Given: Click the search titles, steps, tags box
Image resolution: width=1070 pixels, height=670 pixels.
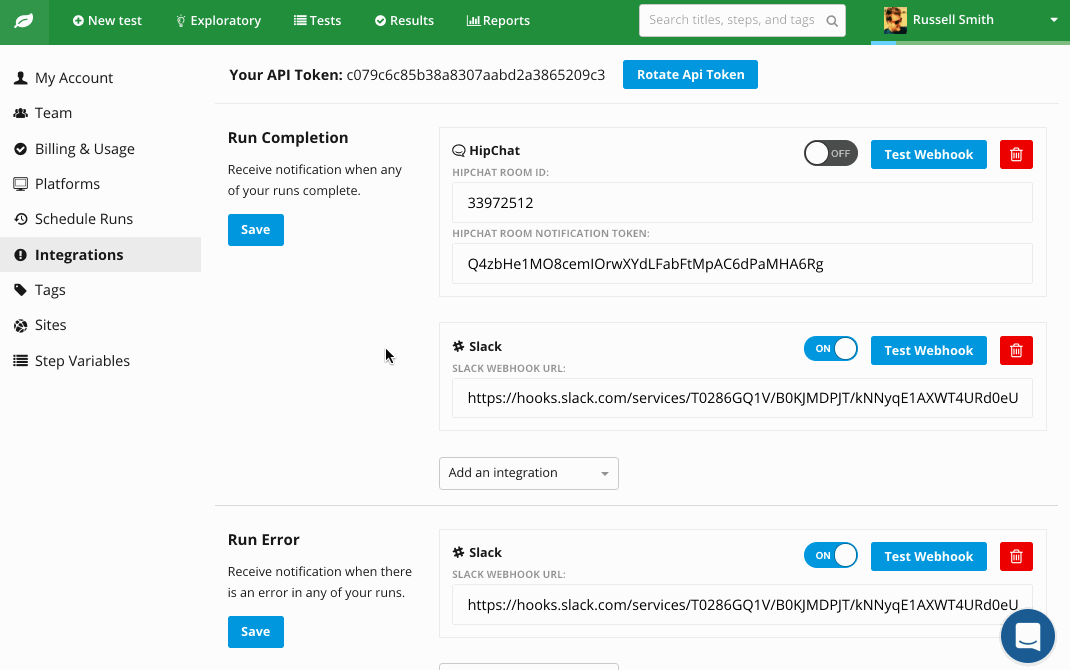Looking at the screenshot, I should pos(742,20).
